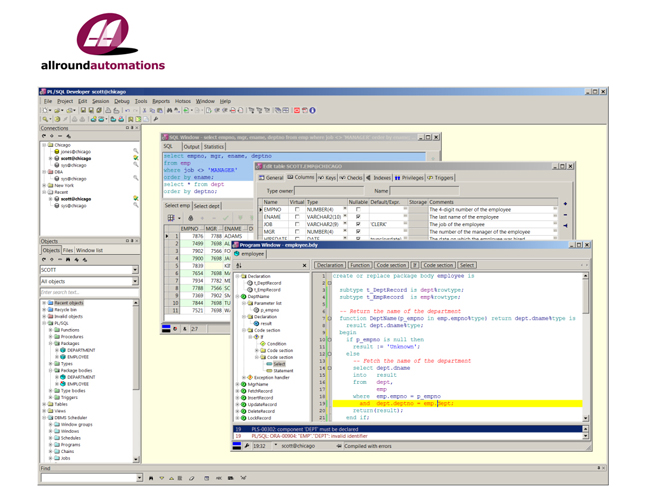The width and height of the screenshot is (650, 493).
Task: Open the All objects filter dropdown
Action: pos(135,282)
